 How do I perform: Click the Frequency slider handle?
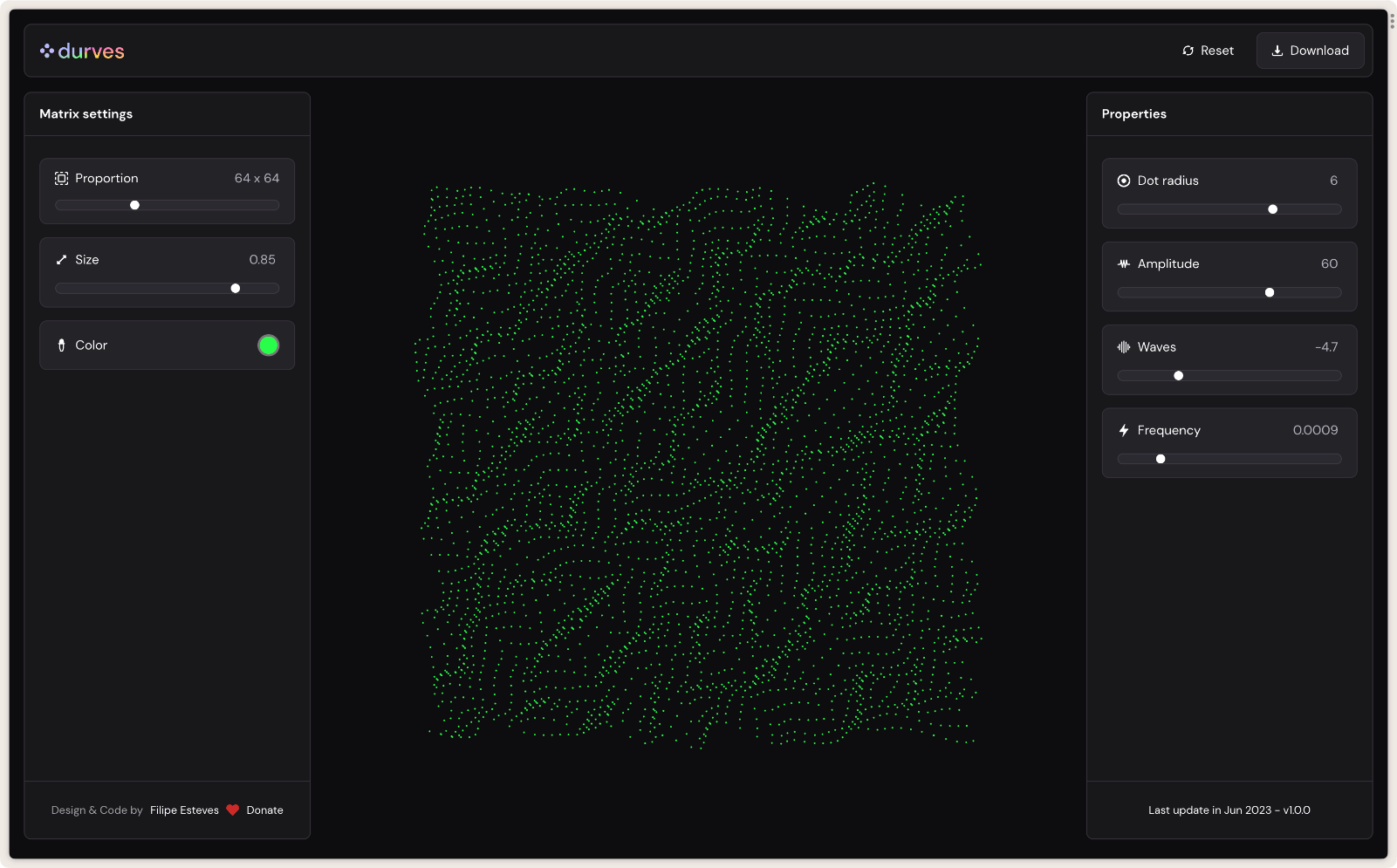point(1161,459)
